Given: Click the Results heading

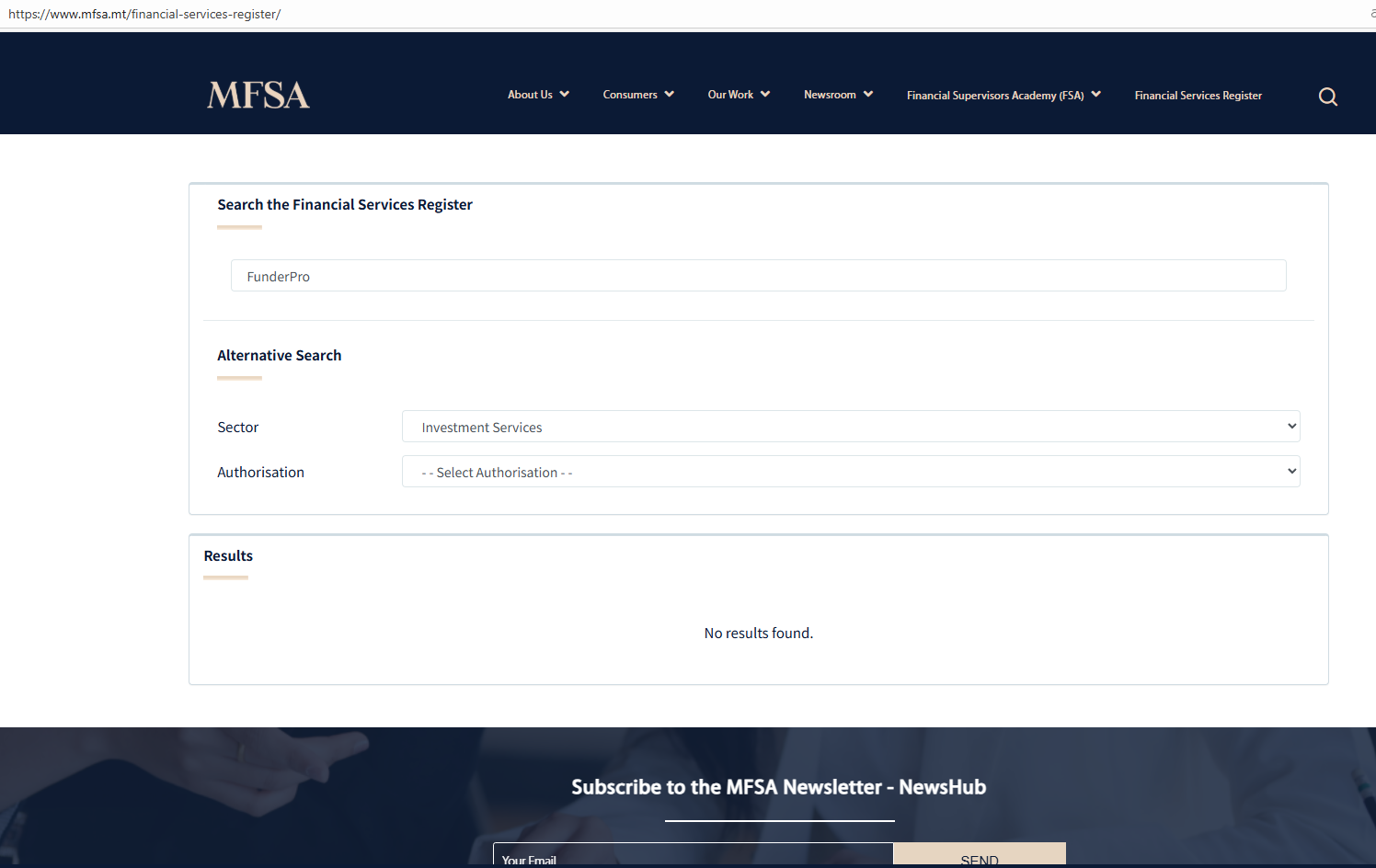Looking at the screenshot, I should tap(228, 555).
